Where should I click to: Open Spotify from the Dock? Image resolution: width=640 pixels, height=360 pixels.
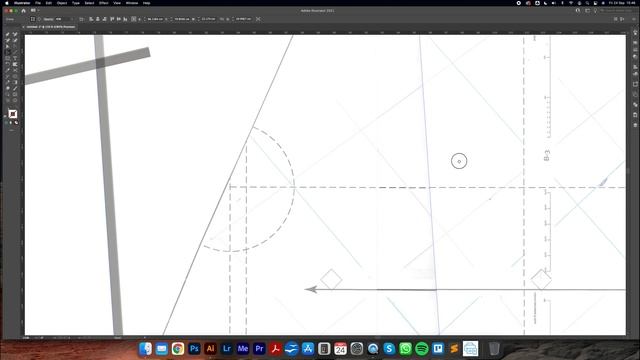point(422,349)
